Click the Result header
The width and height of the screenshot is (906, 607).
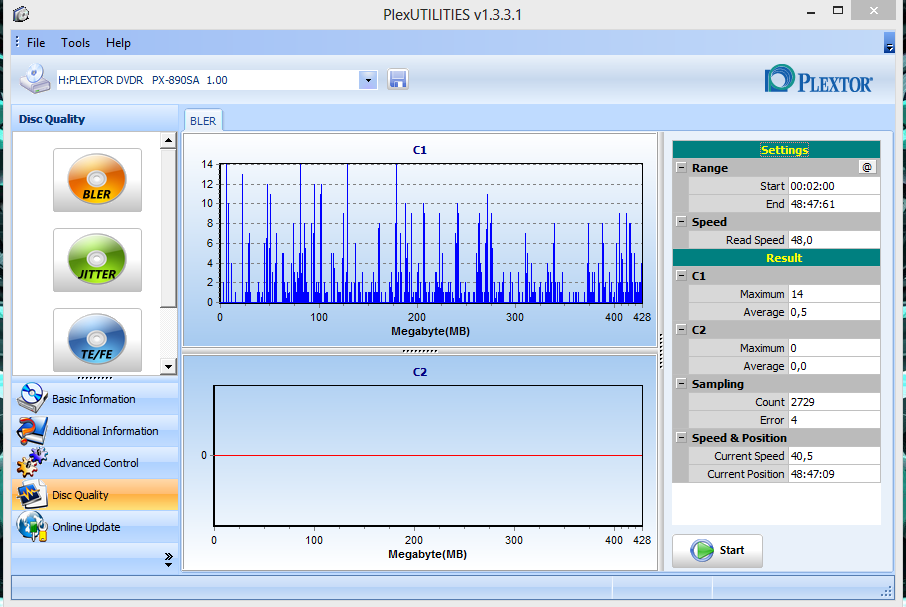click(776, 258)
